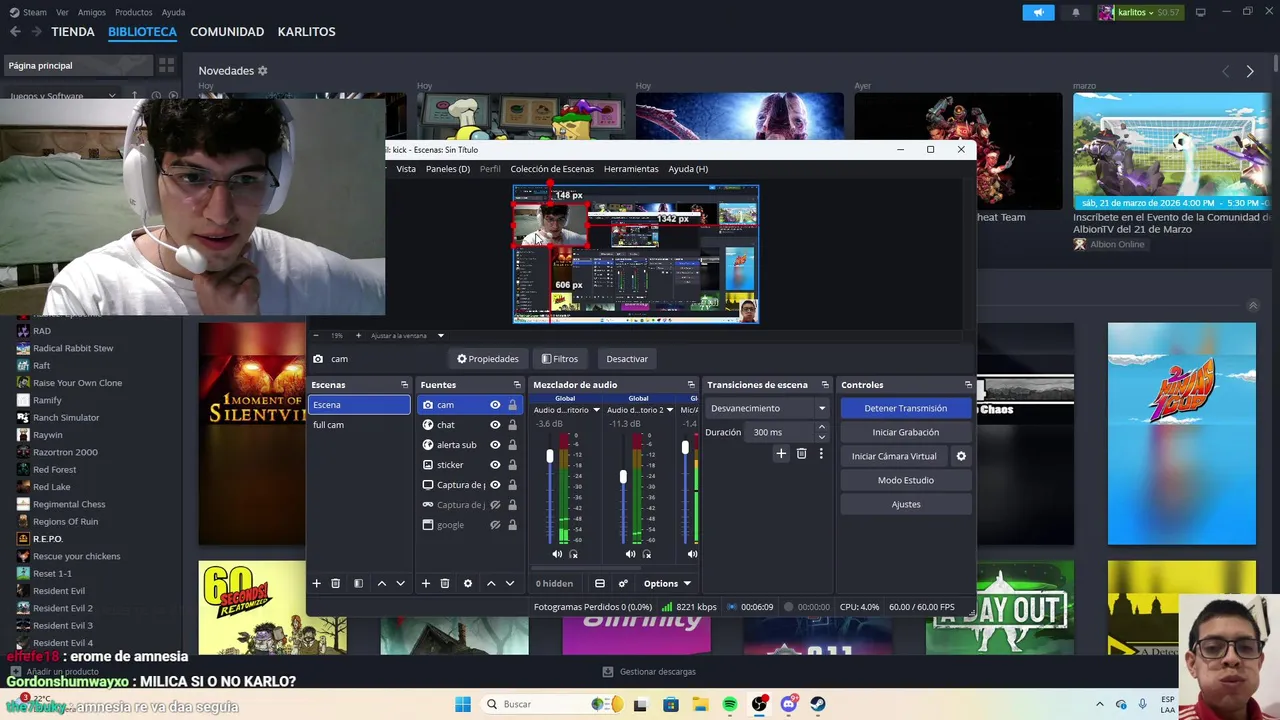Open source properties gear in Fuentes toolbar
This screenshot has width=1280, height=720.
(x=467, y=583)
